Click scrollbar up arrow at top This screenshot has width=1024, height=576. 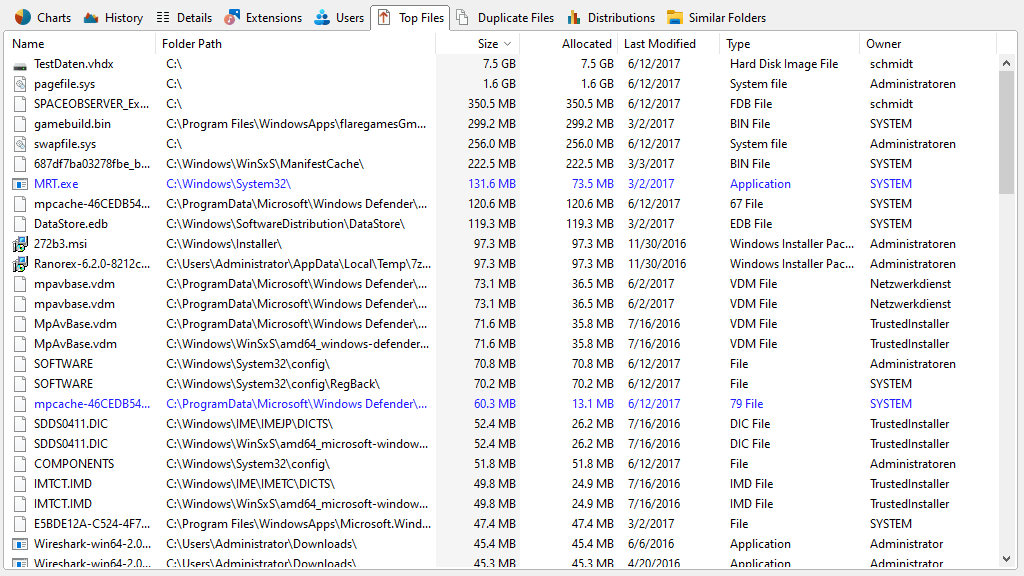point(1007,63)
